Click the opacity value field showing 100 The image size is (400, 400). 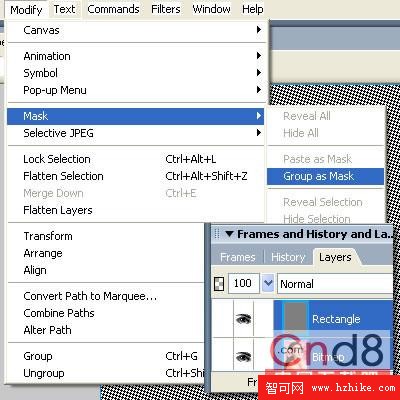tap(243, 284)
